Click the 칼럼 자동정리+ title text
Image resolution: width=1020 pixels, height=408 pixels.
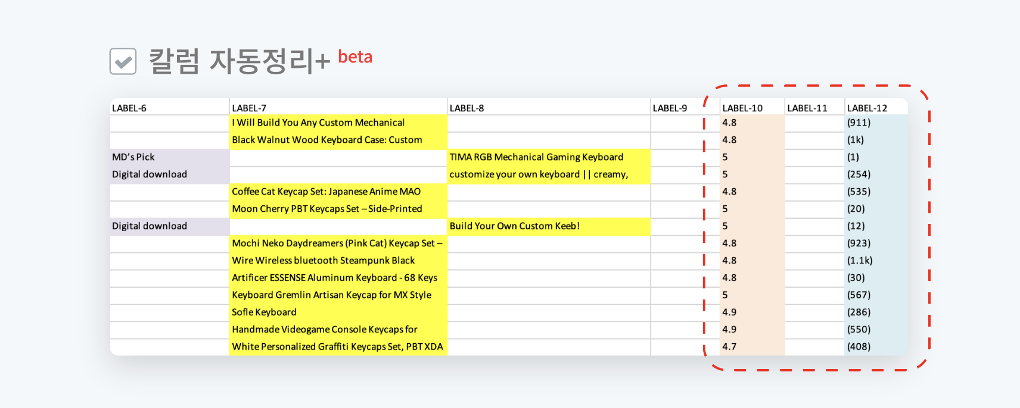pos(239,61)
